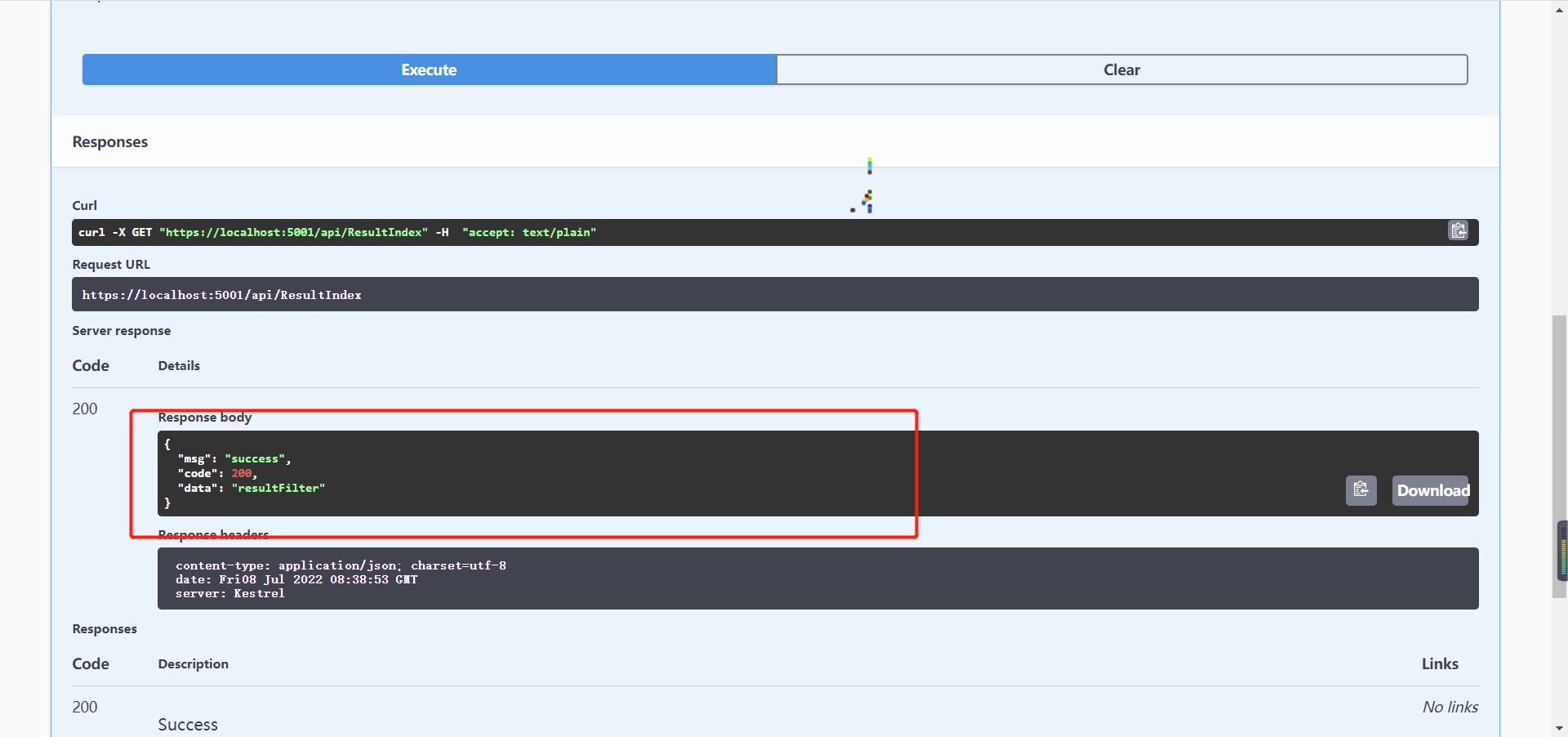
Task: Download the response body
Action: click(x=1431, y=490)
